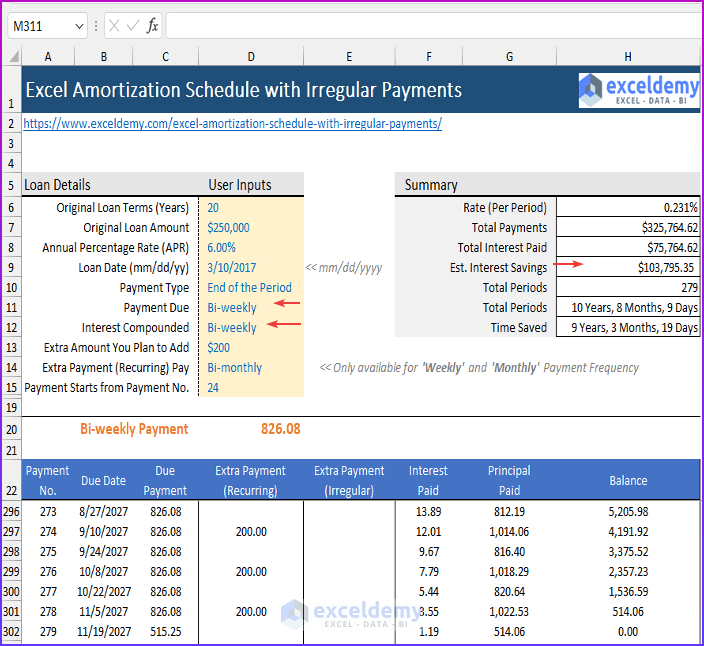The height and width of the screenshot is (646, 704).
Task: Select row 20 header
Action: pyautogui.click(x=10, y=429)
